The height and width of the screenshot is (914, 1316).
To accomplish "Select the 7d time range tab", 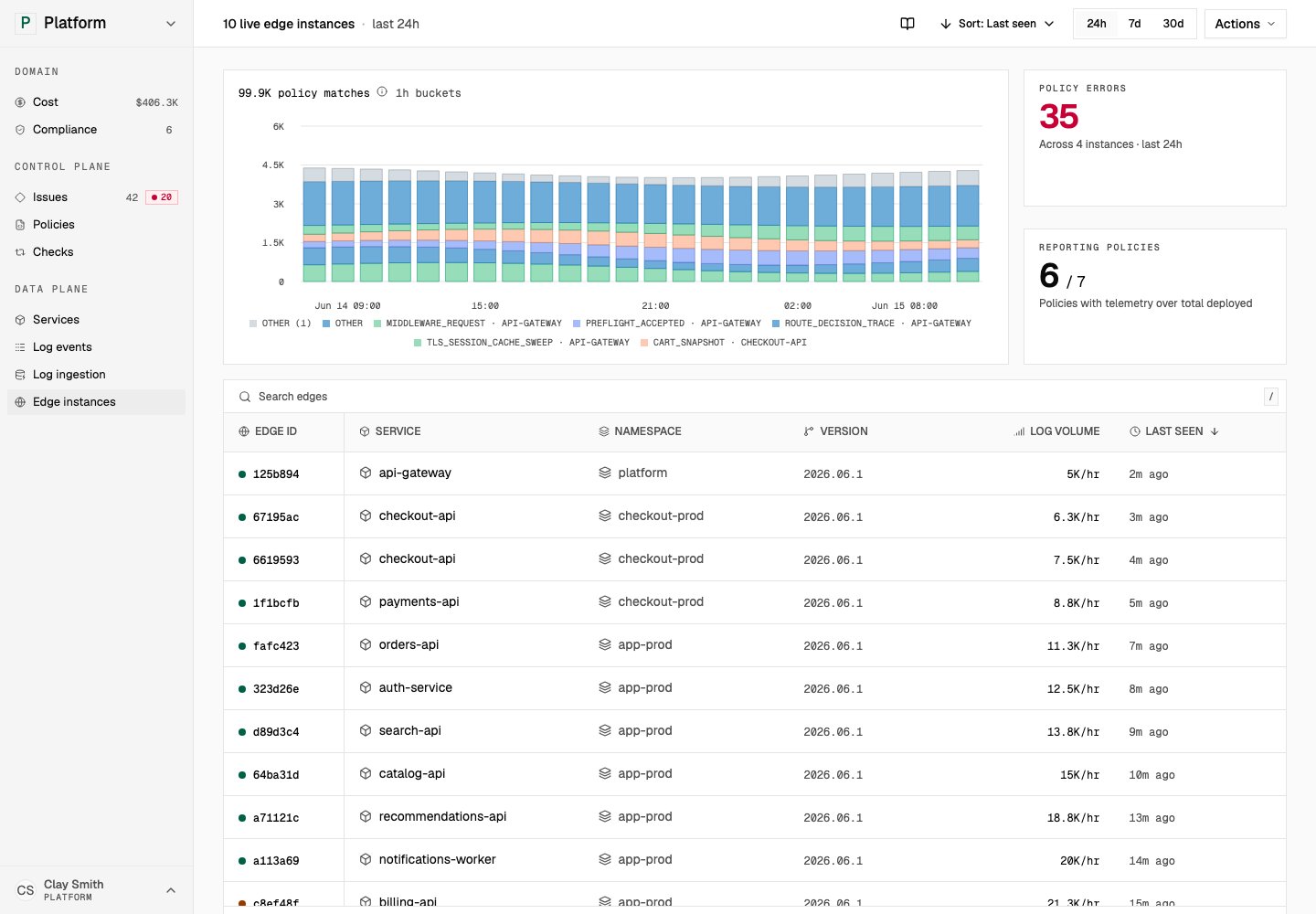I will 1134,24.
